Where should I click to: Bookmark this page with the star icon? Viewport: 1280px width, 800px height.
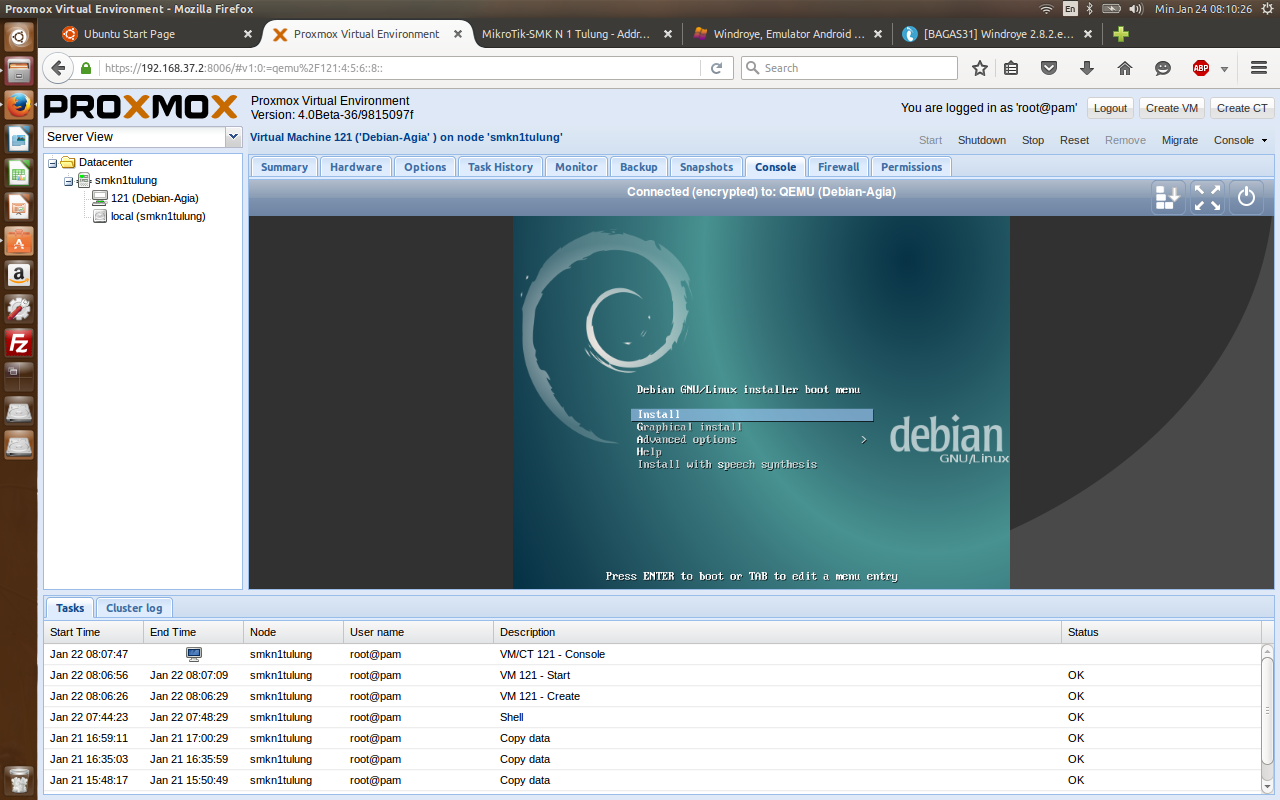tap(980, 68)
